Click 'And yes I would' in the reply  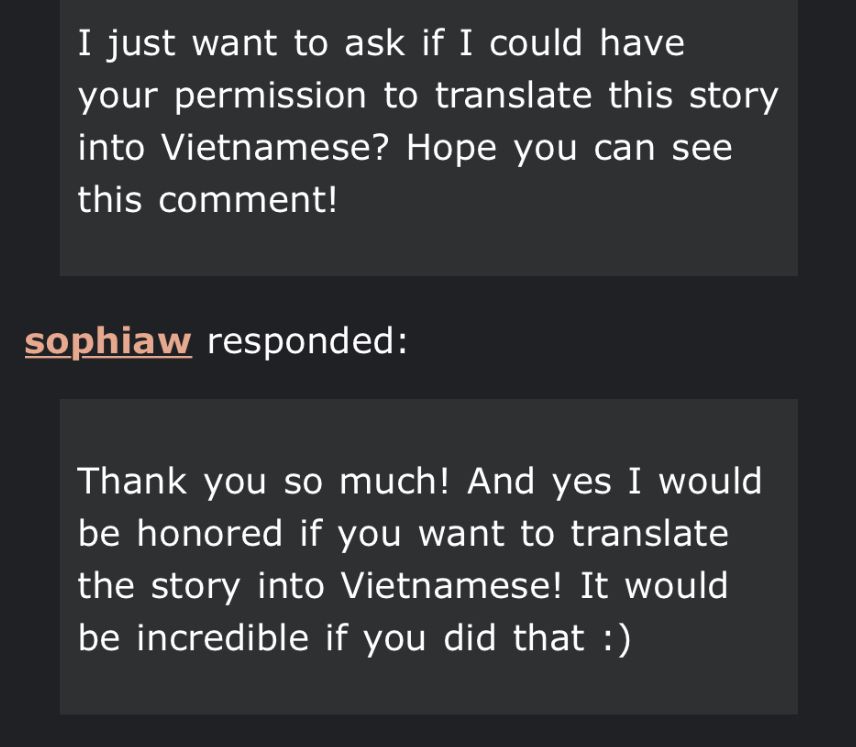click(614, 481)
